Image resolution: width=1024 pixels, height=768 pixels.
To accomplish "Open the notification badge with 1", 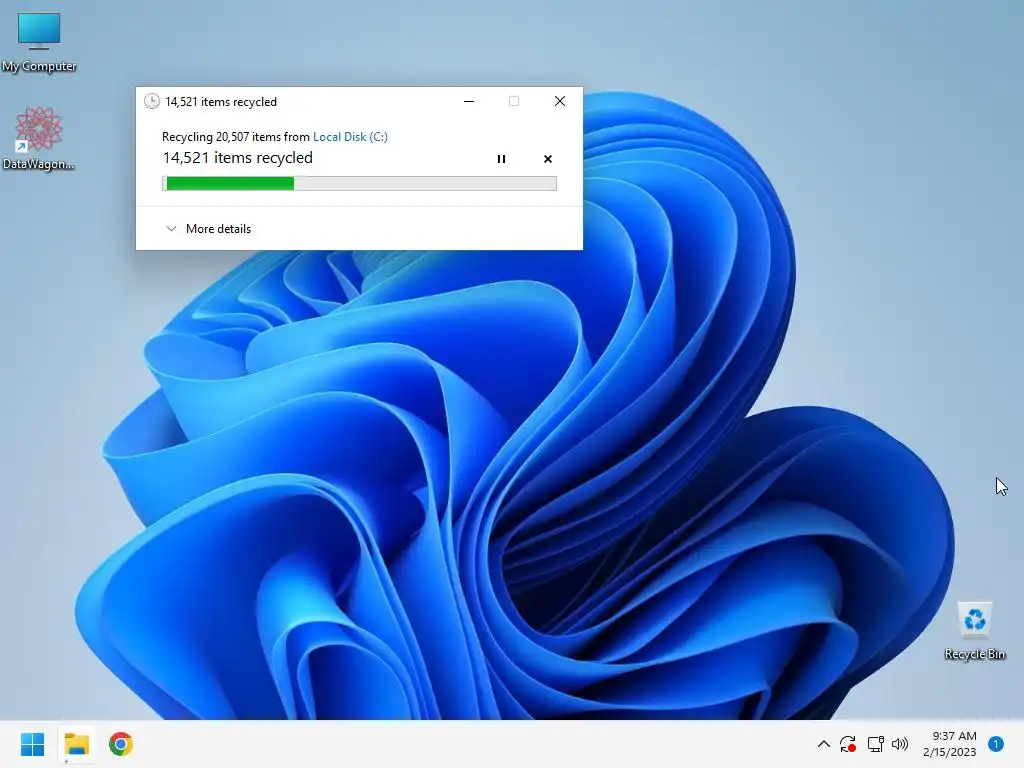I will click(996, 744).
